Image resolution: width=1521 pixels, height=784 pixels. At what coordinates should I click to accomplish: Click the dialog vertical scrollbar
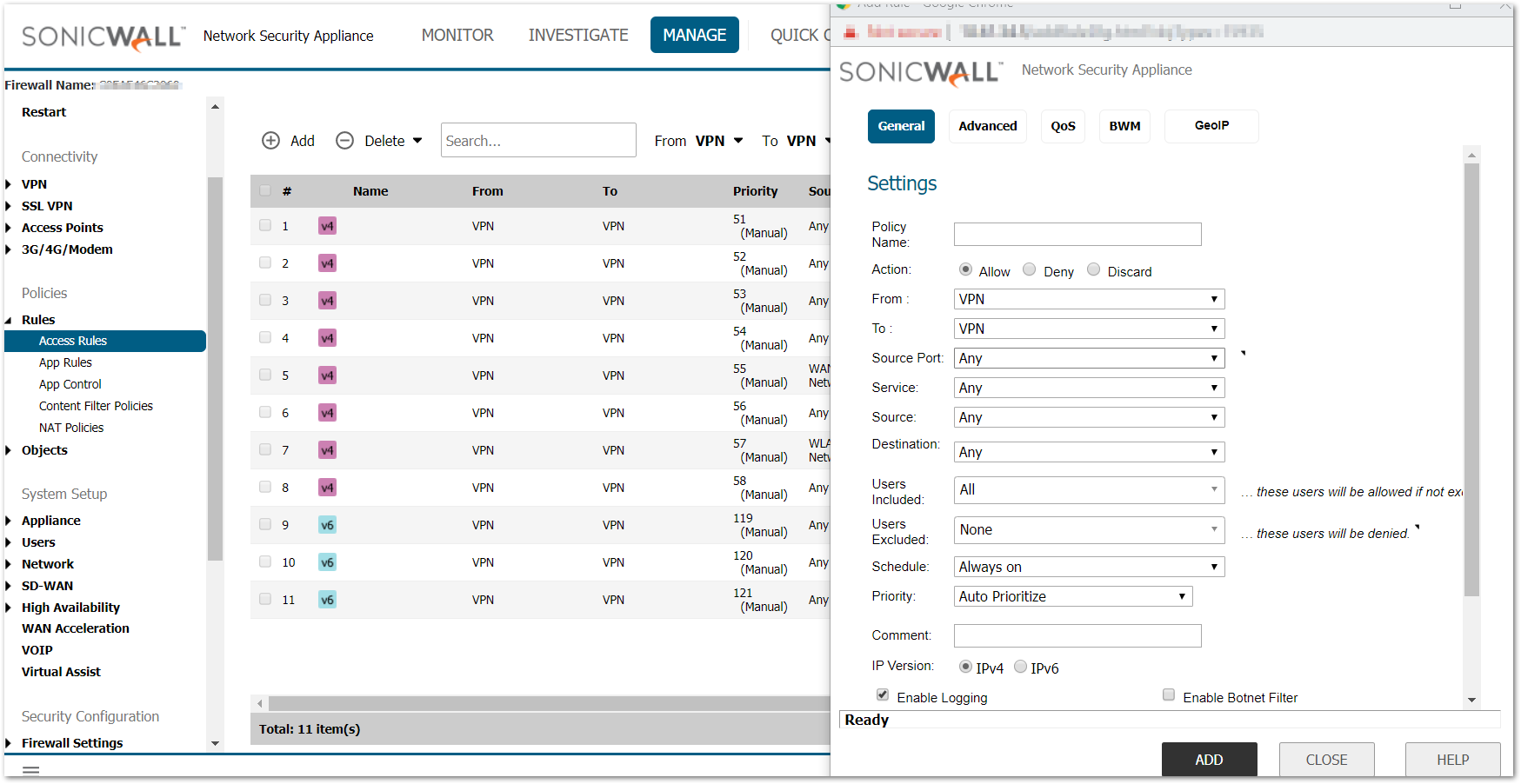tap(1471, 380)
